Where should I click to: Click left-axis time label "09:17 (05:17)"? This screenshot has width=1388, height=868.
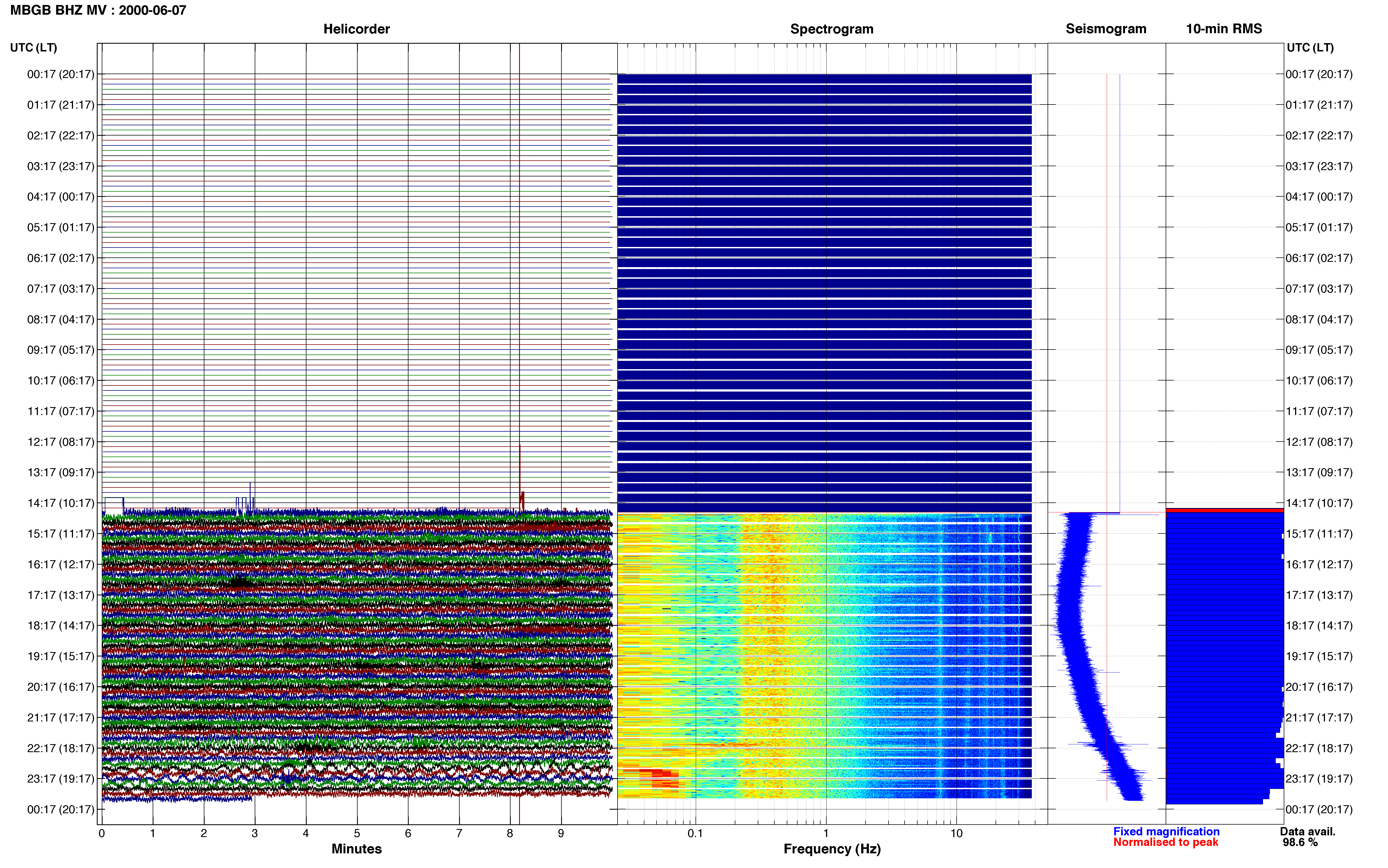tap(61, 350)
